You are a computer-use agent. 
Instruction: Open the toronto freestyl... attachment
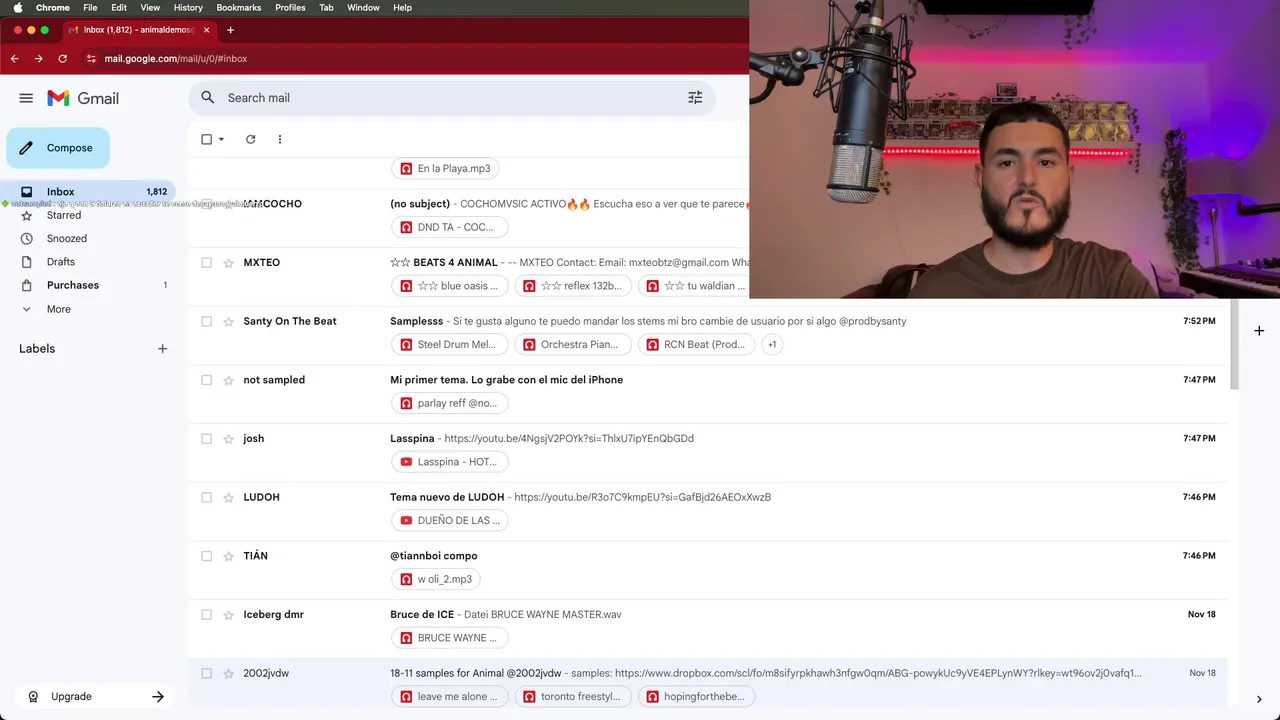tap(573, 697)
